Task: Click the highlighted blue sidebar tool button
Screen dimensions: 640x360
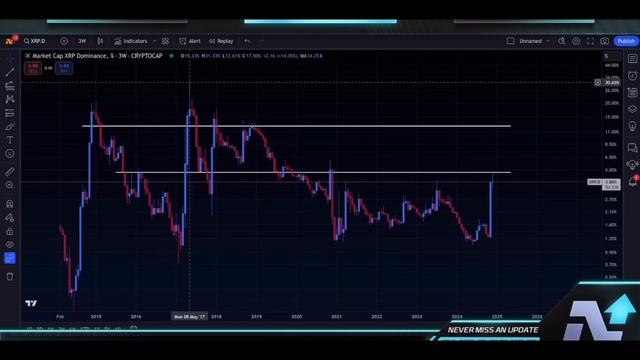Action: pos(10,258)
